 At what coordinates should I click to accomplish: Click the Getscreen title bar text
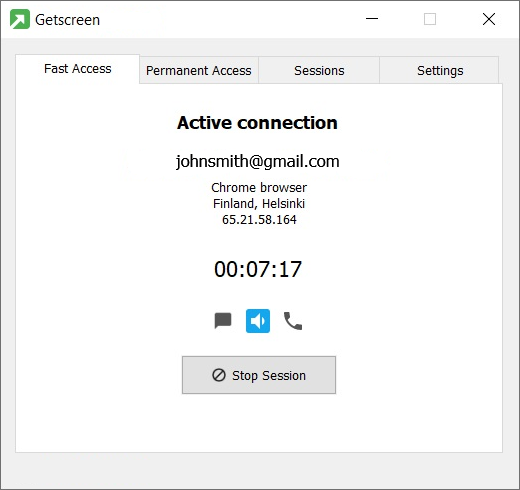[67, 20]
